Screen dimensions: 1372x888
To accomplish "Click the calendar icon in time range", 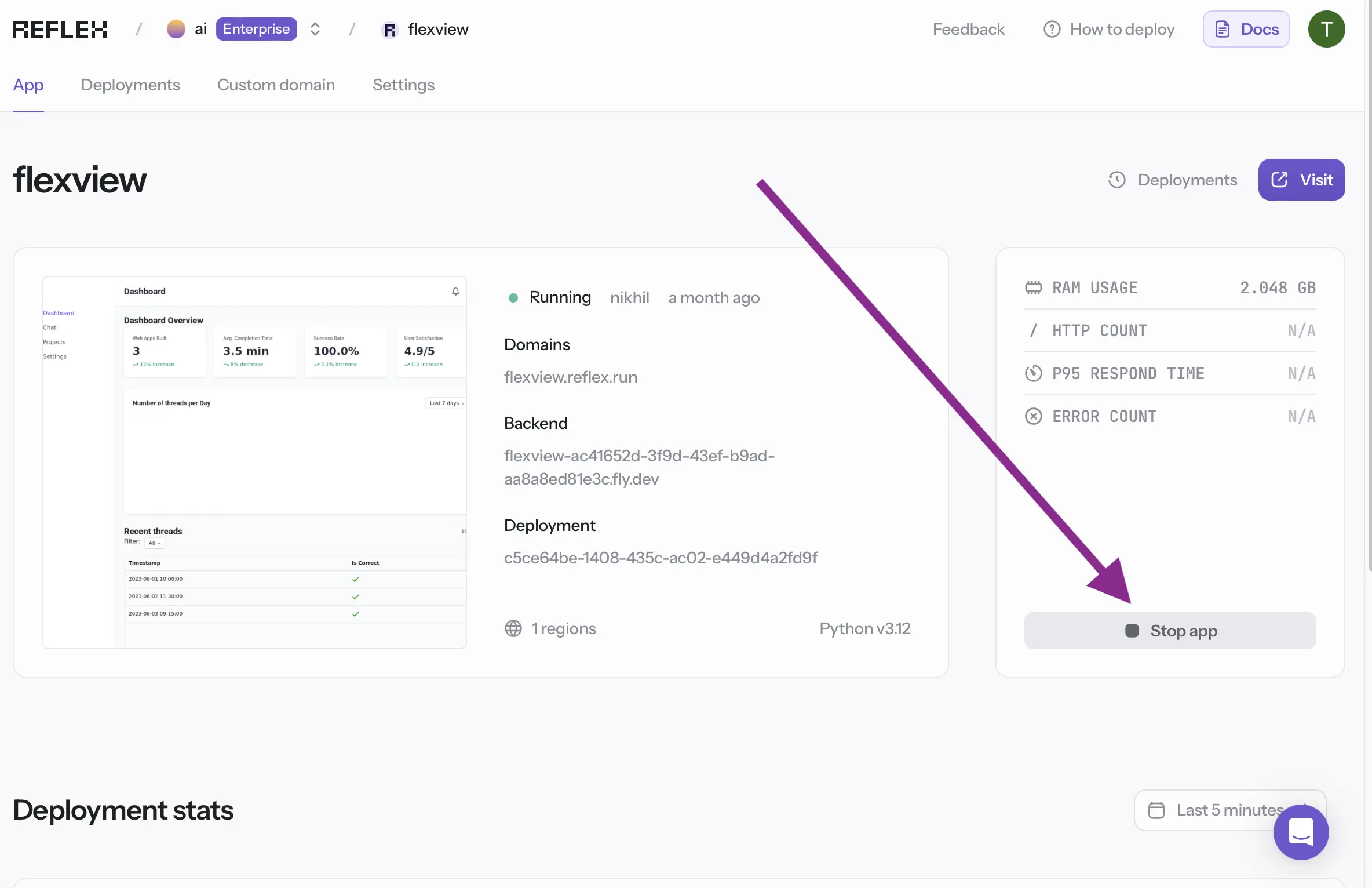I will [1156, 810].
